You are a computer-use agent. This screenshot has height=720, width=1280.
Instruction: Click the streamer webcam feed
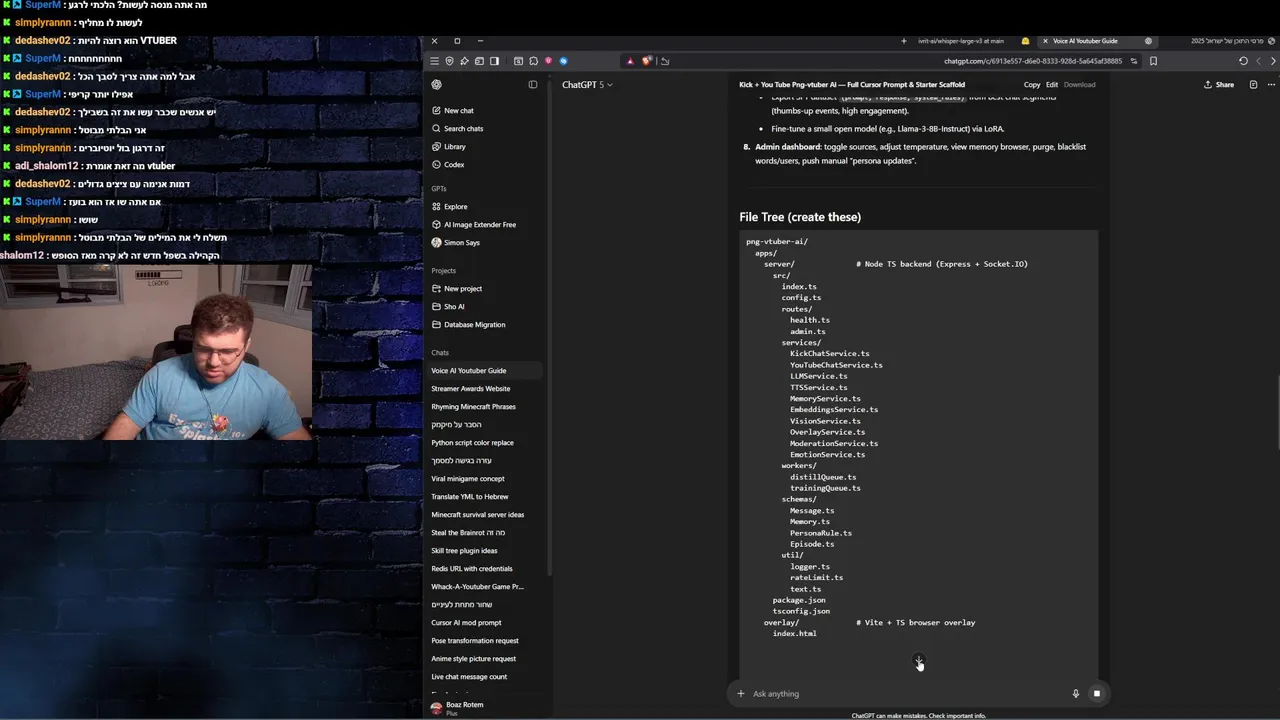(x=156, y=352)
